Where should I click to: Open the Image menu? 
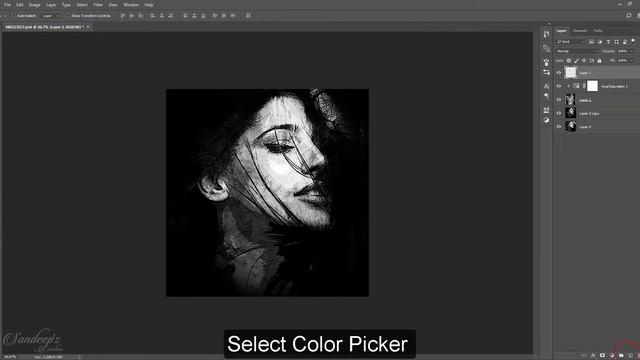click(x=34, y=5)
